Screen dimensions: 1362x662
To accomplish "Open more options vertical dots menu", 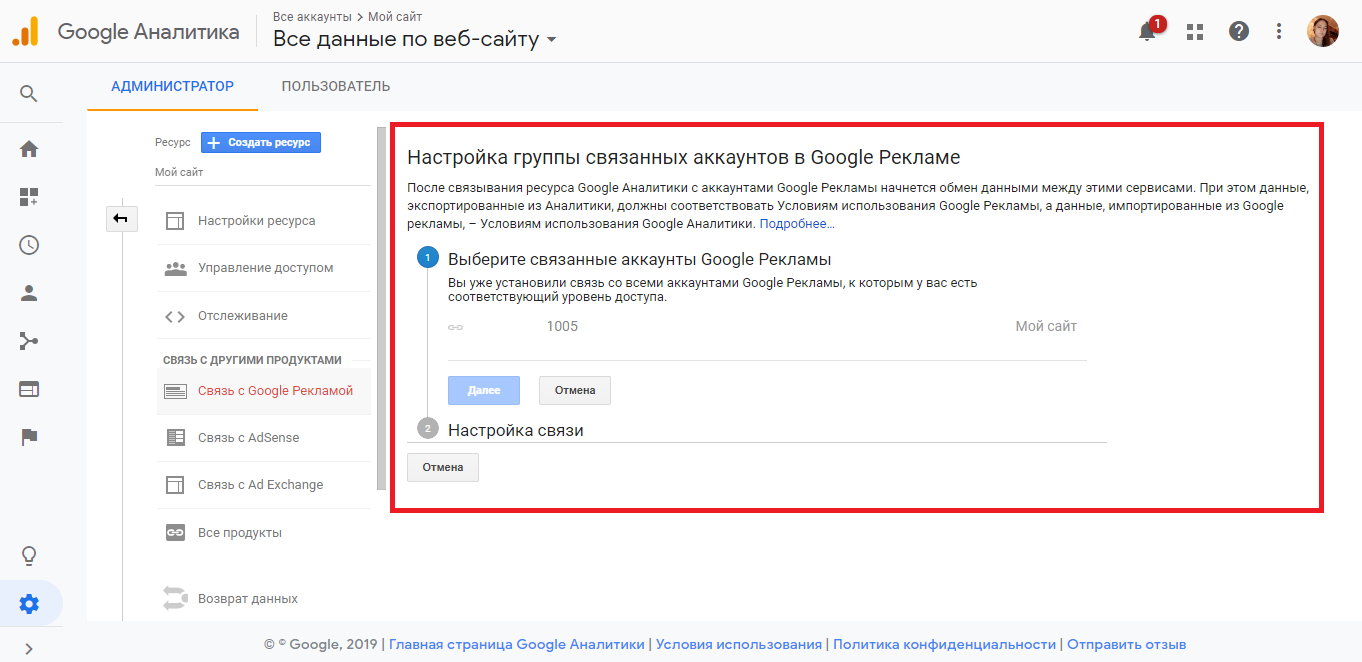I will [1279, 31].
